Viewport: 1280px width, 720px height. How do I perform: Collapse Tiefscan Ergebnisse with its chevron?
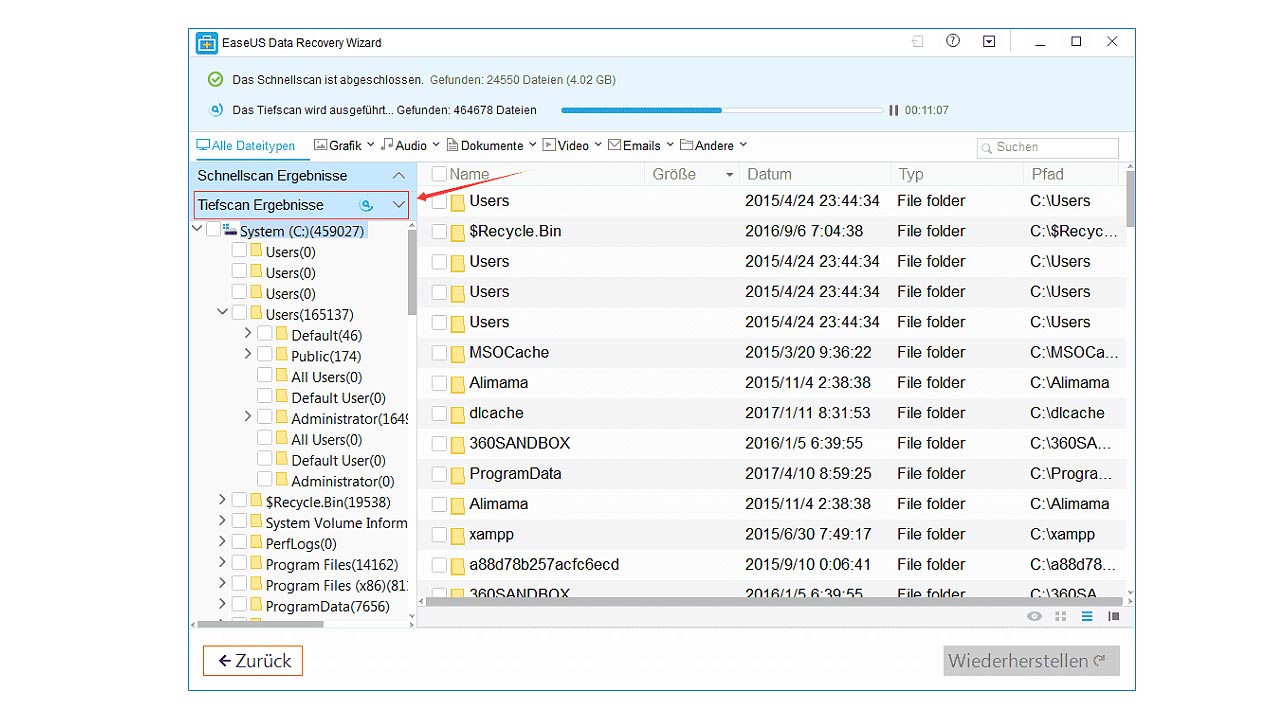coord(399,205)
